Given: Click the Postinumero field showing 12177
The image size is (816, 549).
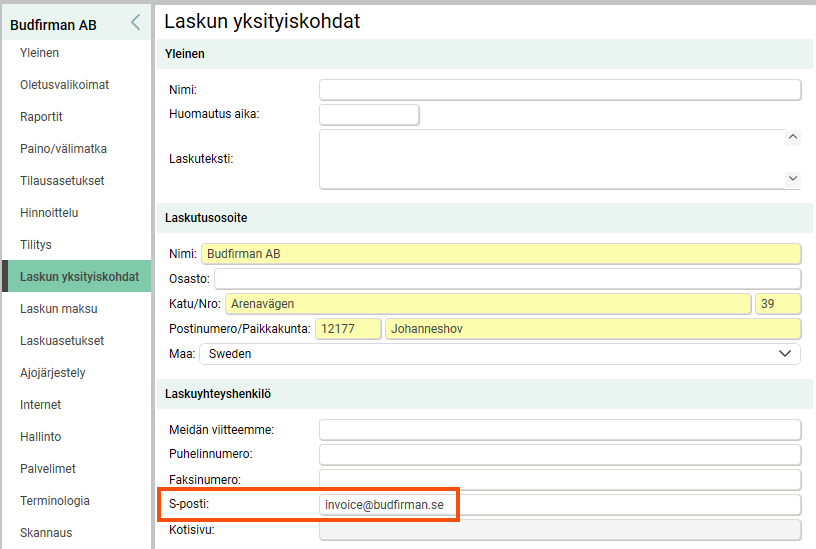Looking at the screenshot, I should tap(348, 329).
